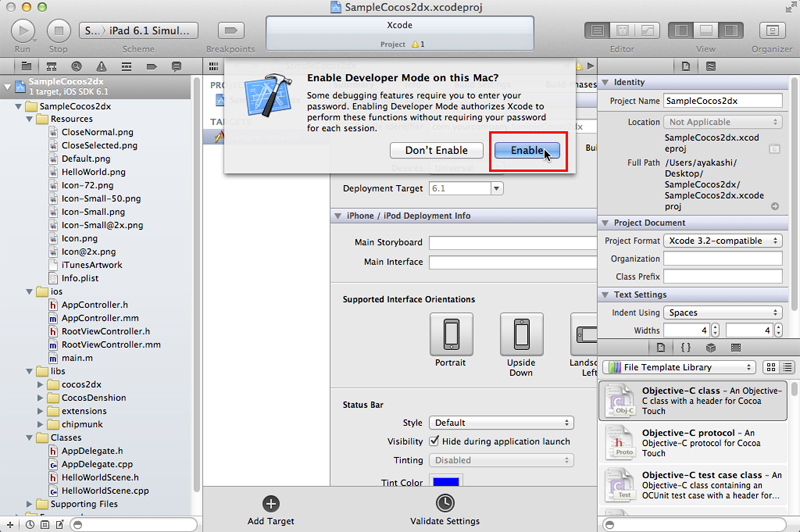This screenshot has height=532, width=800.
Task: Open the Project Format dropdown
Action: pos(723,241)
